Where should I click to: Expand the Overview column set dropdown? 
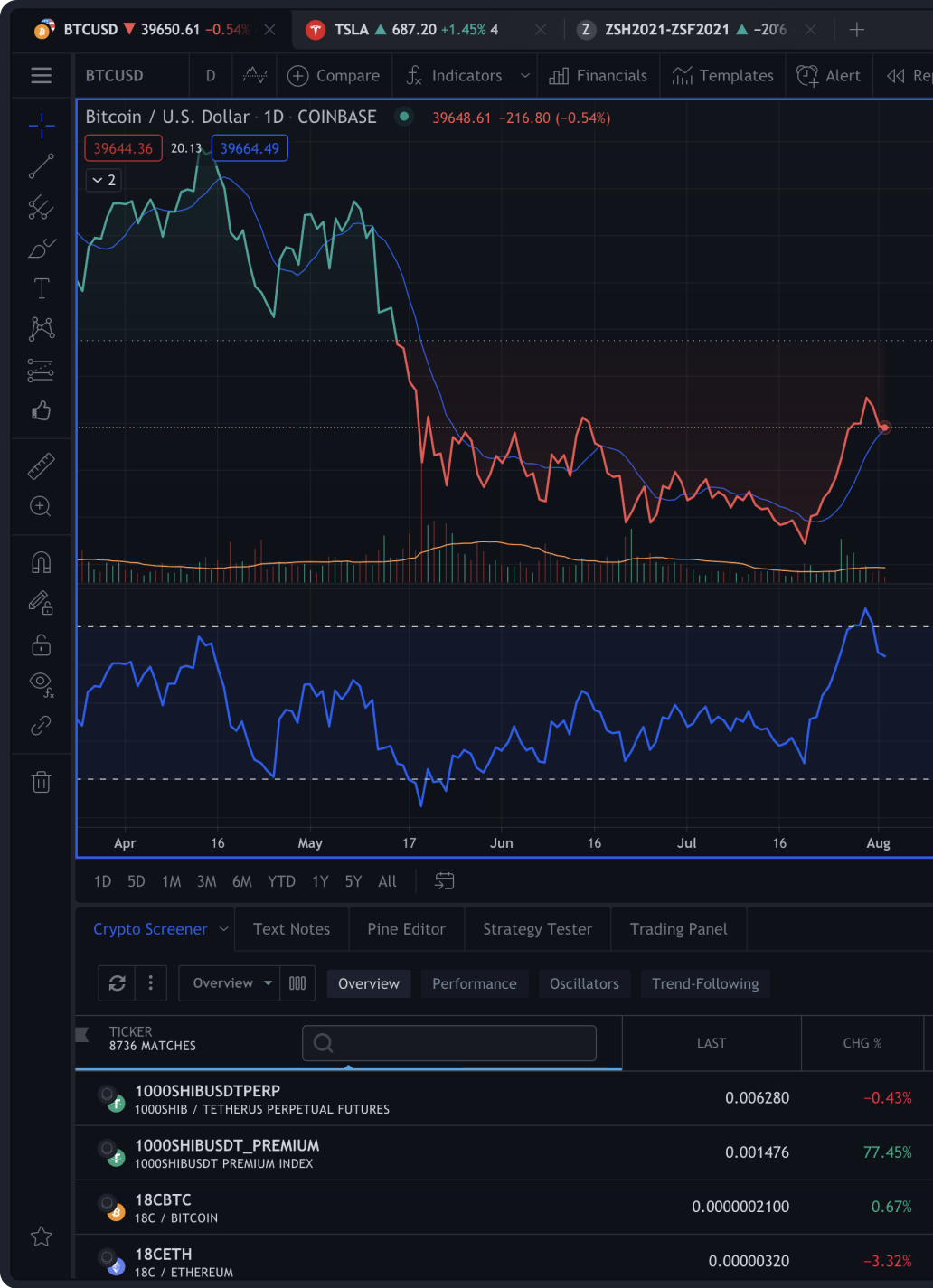coord(231,983)
